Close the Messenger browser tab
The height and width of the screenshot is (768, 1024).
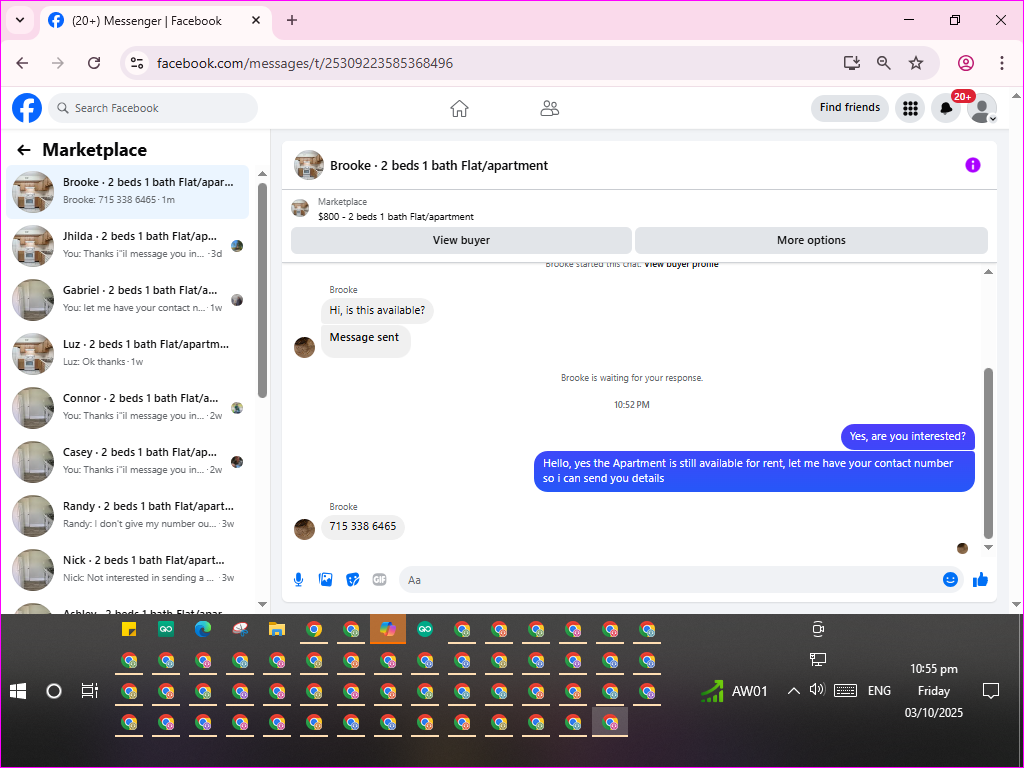[x=256, y=20]
